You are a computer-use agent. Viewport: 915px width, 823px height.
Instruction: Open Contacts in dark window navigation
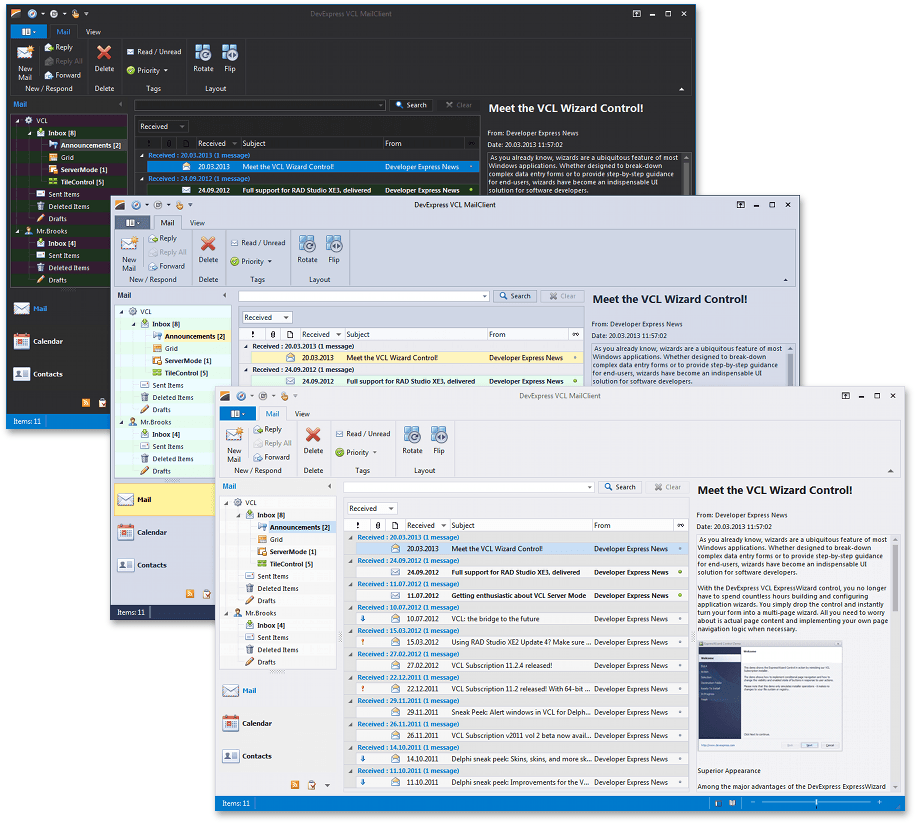point(38,374)
